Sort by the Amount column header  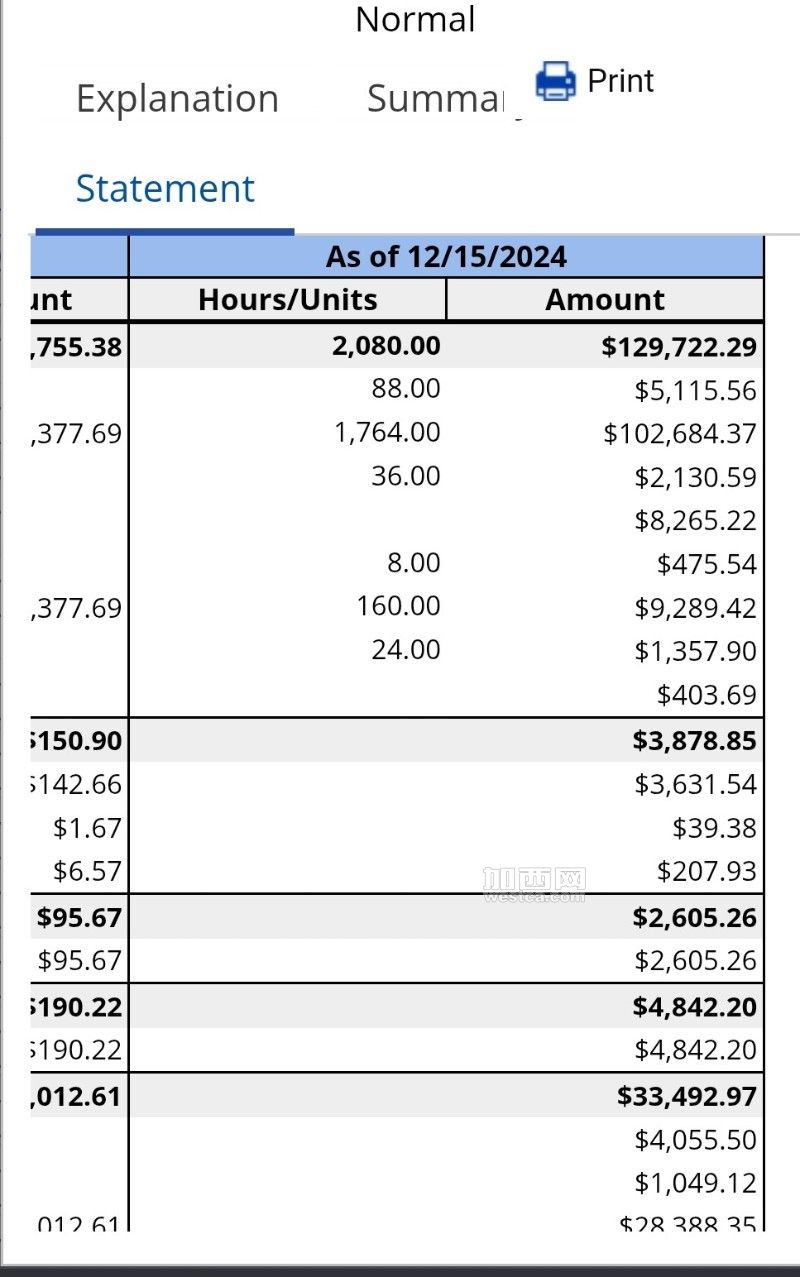[x=604, y=299]
